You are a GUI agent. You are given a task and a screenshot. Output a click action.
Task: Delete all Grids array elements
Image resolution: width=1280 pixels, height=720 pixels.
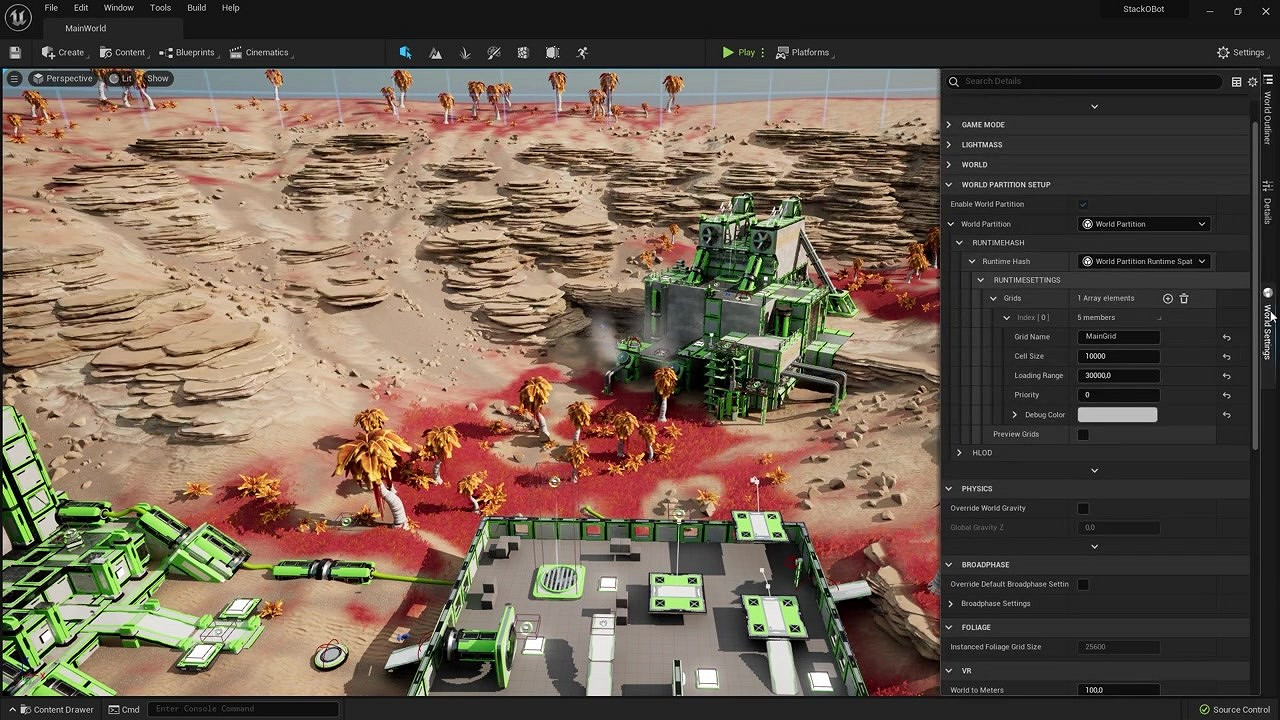tap(1184, 298)
